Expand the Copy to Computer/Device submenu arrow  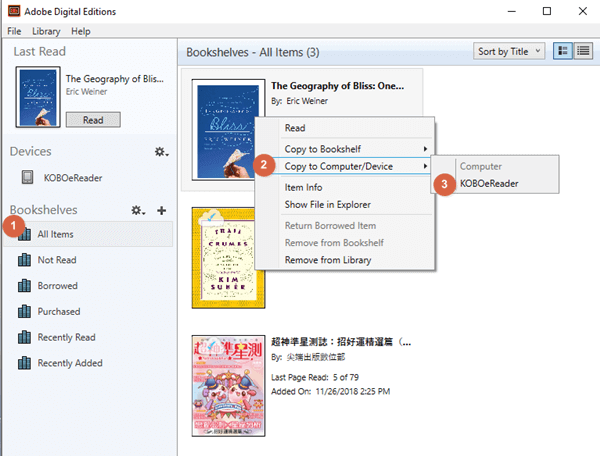coord(425,166)
